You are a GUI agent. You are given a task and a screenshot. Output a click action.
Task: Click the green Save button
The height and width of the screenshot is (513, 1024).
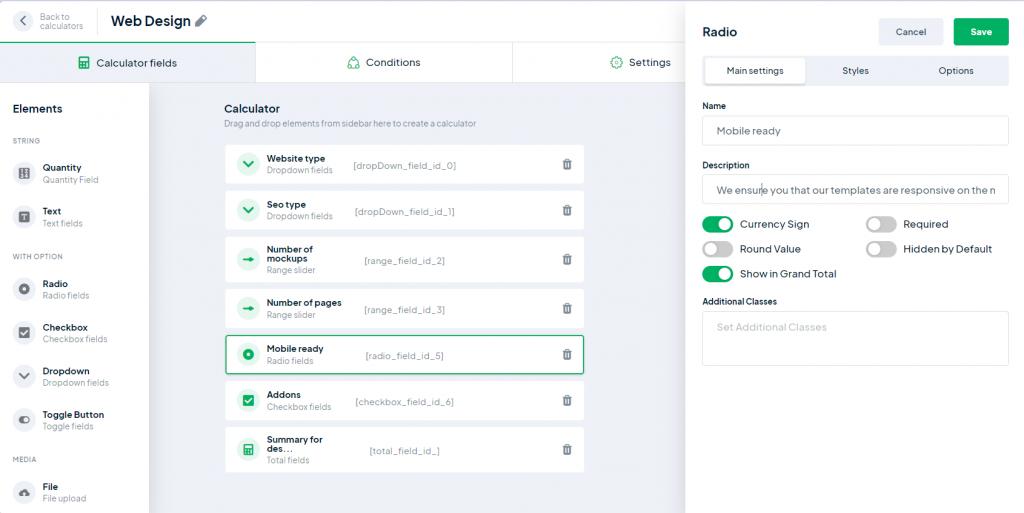[x=981, y=32]
